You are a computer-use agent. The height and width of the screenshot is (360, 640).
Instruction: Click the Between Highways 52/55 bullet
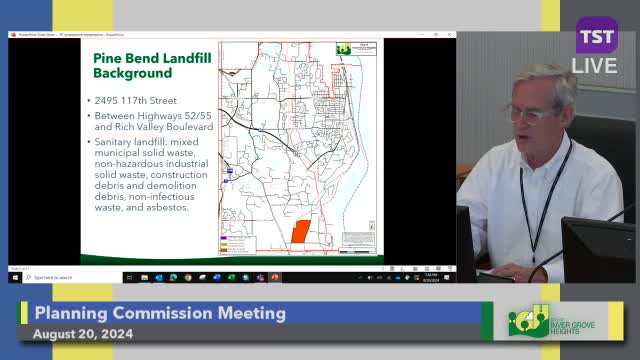point(153,121)
